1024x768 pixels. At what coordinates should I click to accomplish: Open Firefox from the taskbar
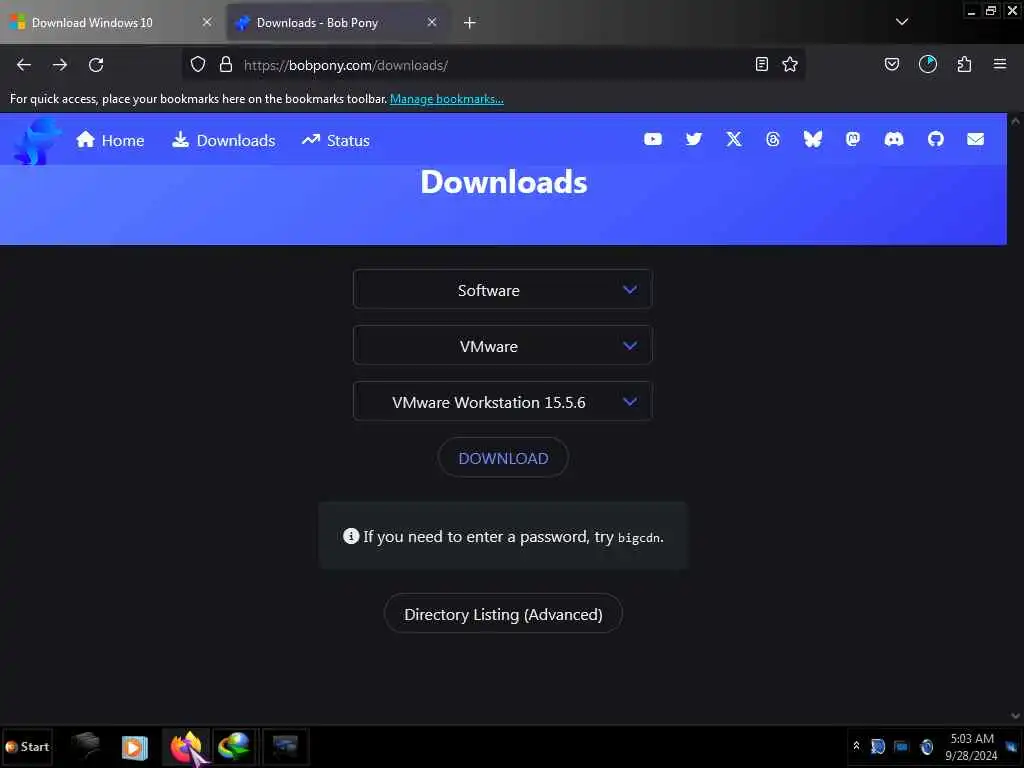tap(186, 746)
